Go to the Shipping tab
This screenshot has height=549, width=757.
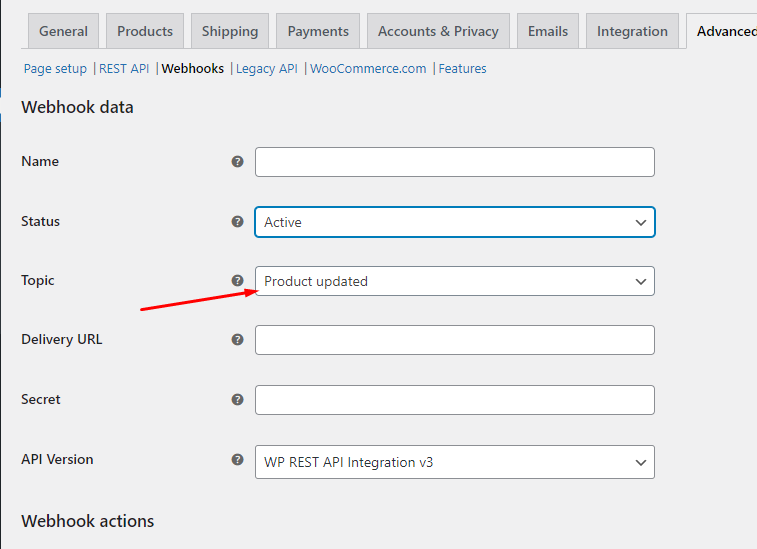[x=230, y=31]
